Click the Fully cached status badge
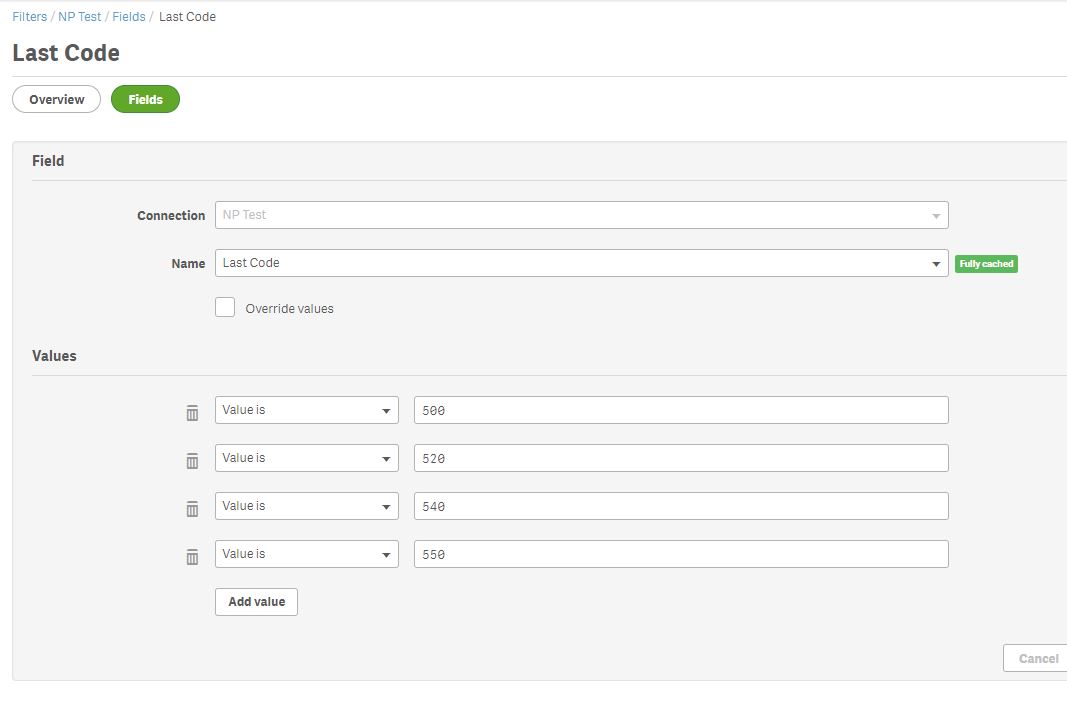This screenshot has width=1067, height=708. point(986,264)
